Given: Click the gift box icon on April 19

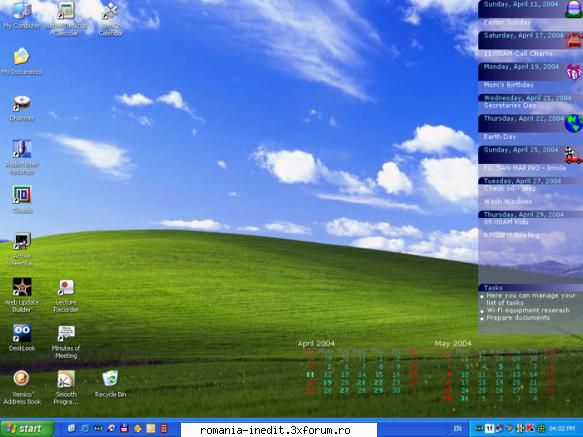Looking at the screenshot, I should click(x=574, y=72).
